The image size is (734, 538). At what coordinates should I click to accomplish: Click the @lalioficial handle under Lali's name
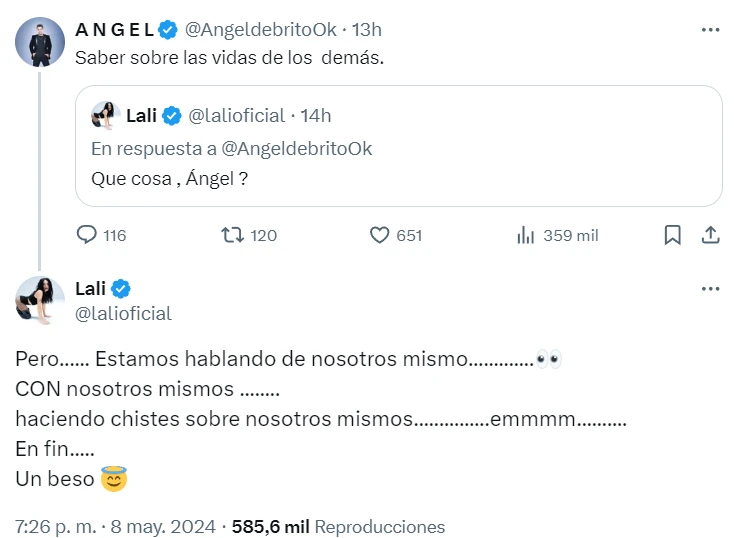point(123,313)
